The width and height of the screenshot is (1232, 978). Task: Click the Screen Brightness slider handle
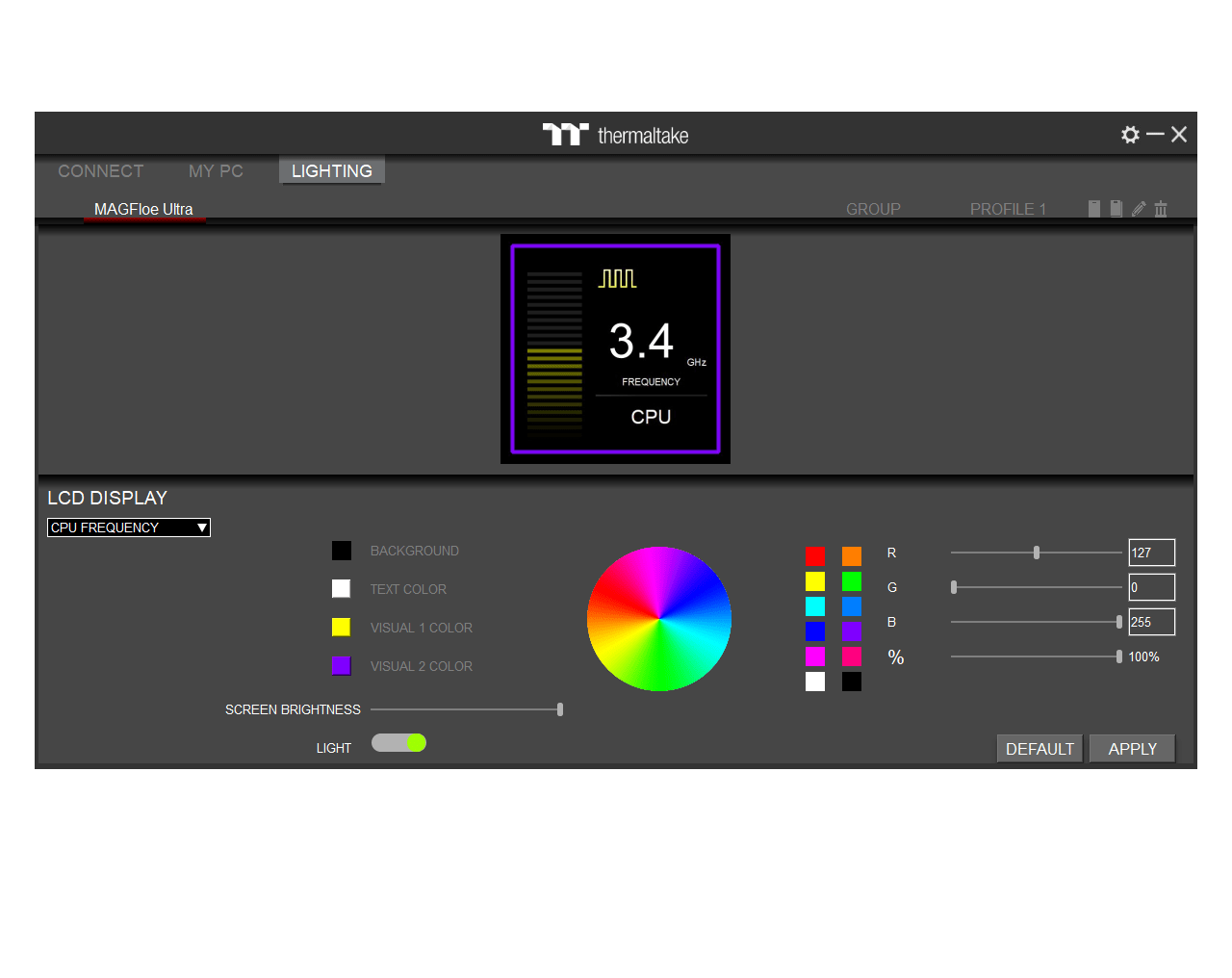560,709
